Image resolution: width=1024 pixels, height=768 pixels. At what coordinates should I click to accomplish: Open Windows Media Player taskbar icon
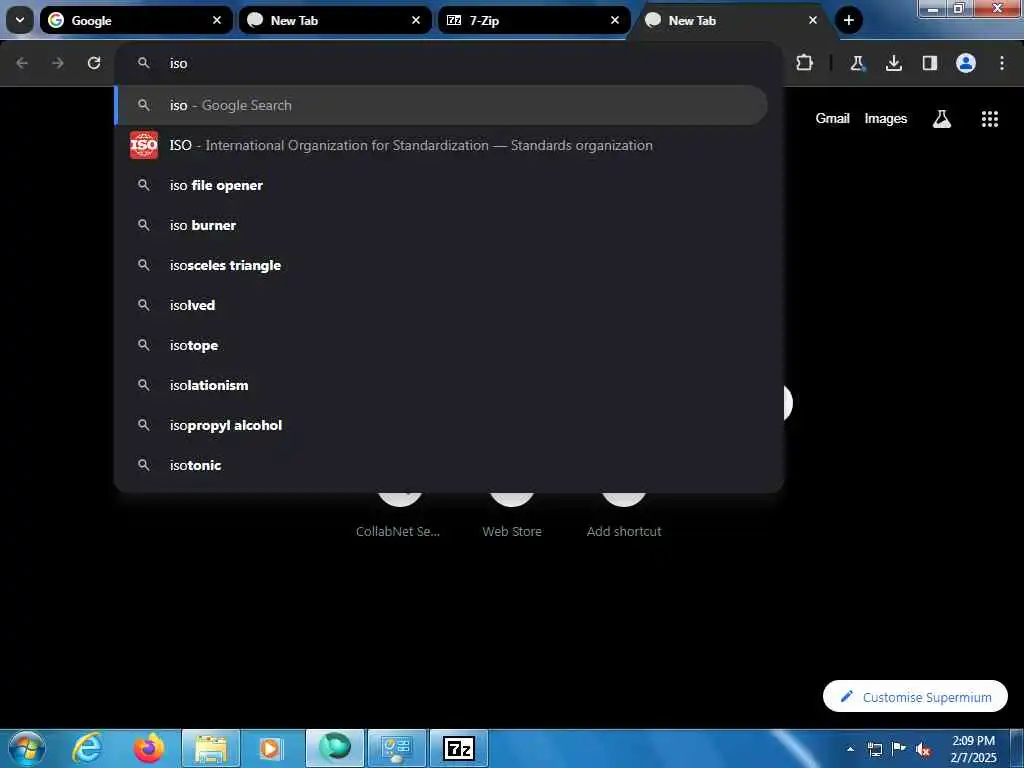click(271, 748)
